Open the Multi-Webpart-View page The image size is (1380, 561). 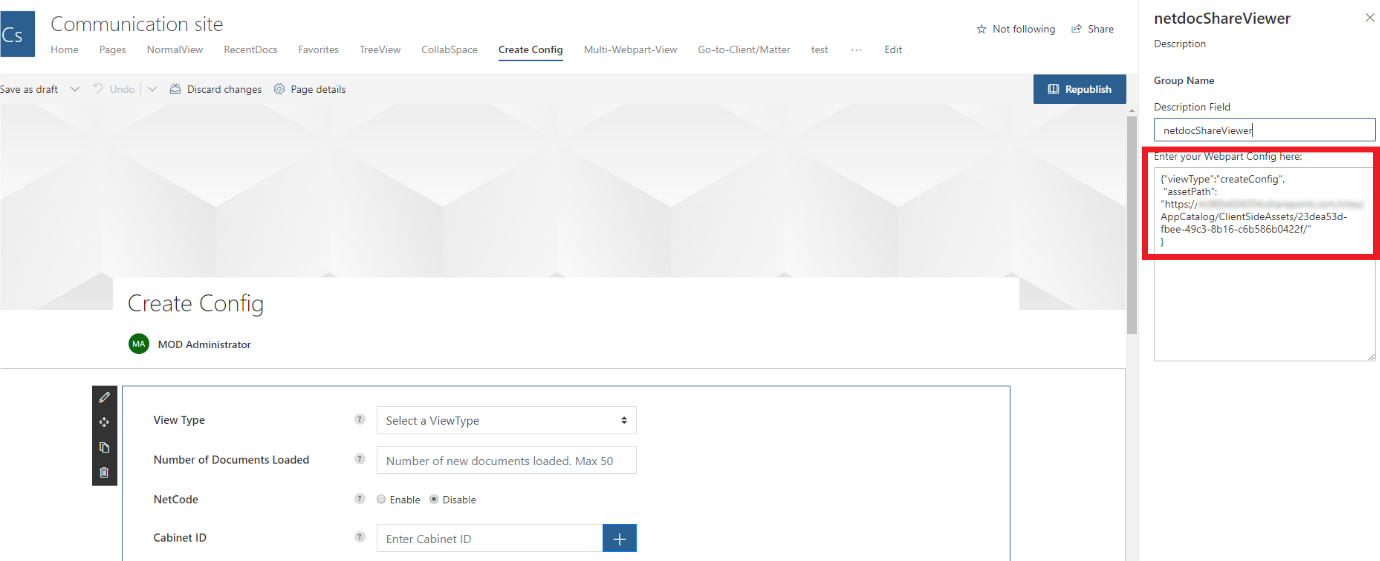(x=630, y=50)
